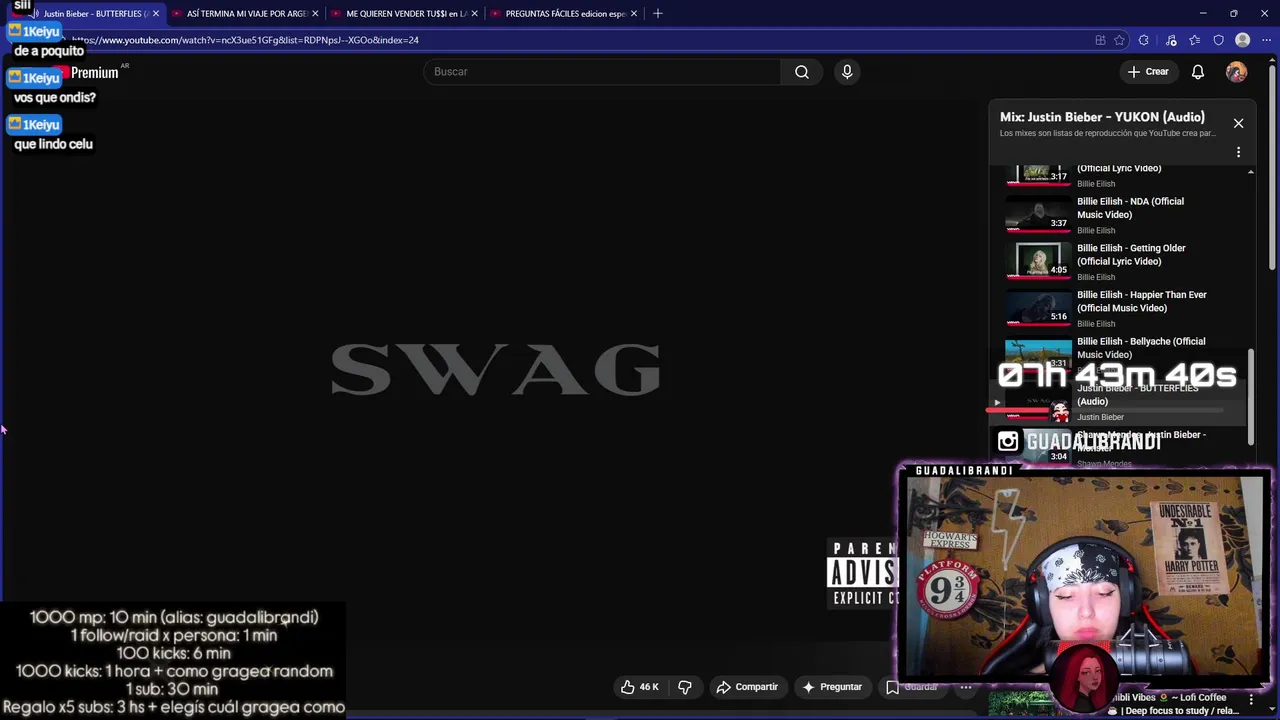Open the YouTube account avatar menu
The image size is (1280, 720).
click(1236, 72)
